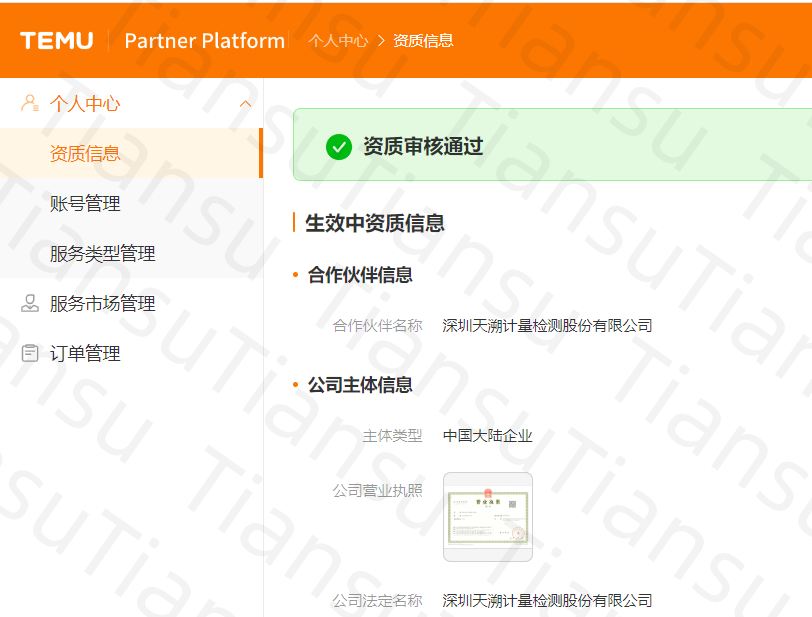Preview the 公司营业执照 license thumbnail
The image size is (812, 617).
(x=487, y=517)
